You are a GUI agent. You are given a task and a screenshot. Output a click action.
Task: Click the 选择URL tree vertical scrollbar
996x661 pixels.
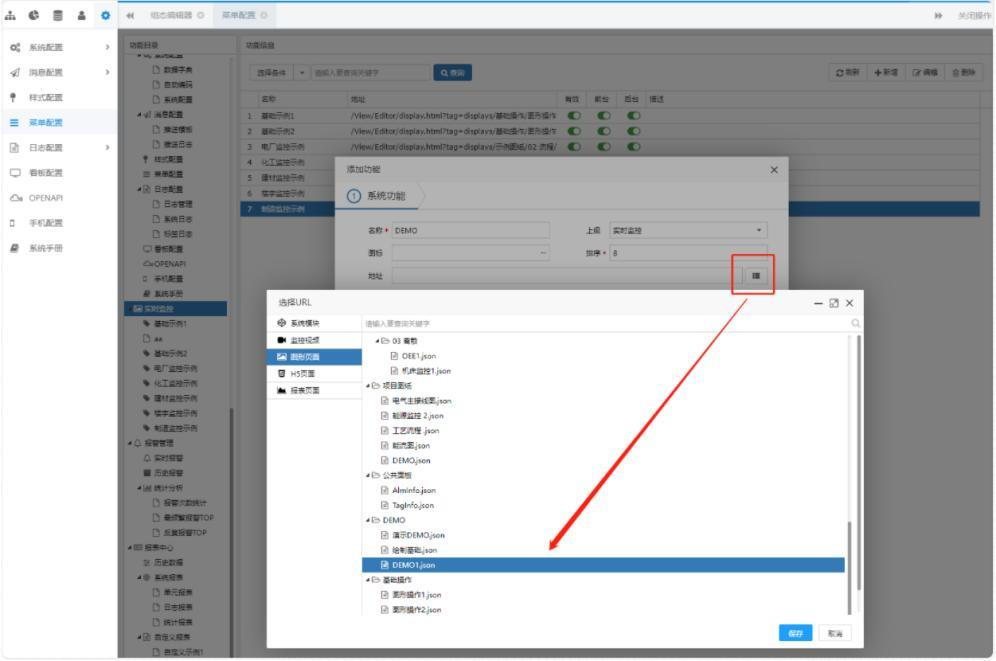pos(849,567)
